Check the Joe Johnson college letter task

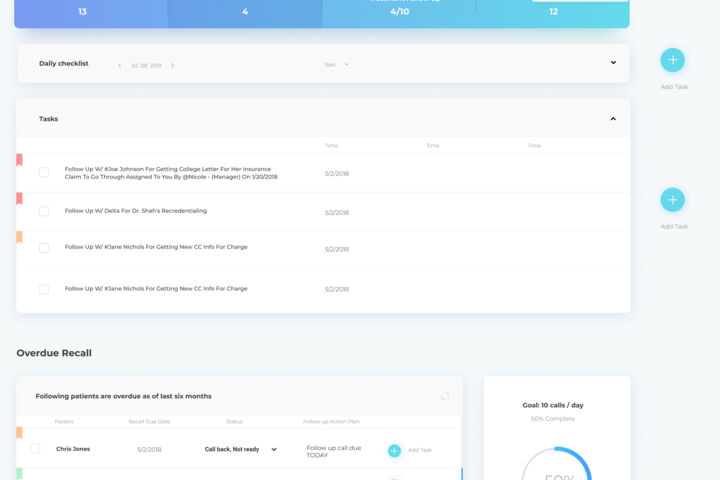pos(44,172)
